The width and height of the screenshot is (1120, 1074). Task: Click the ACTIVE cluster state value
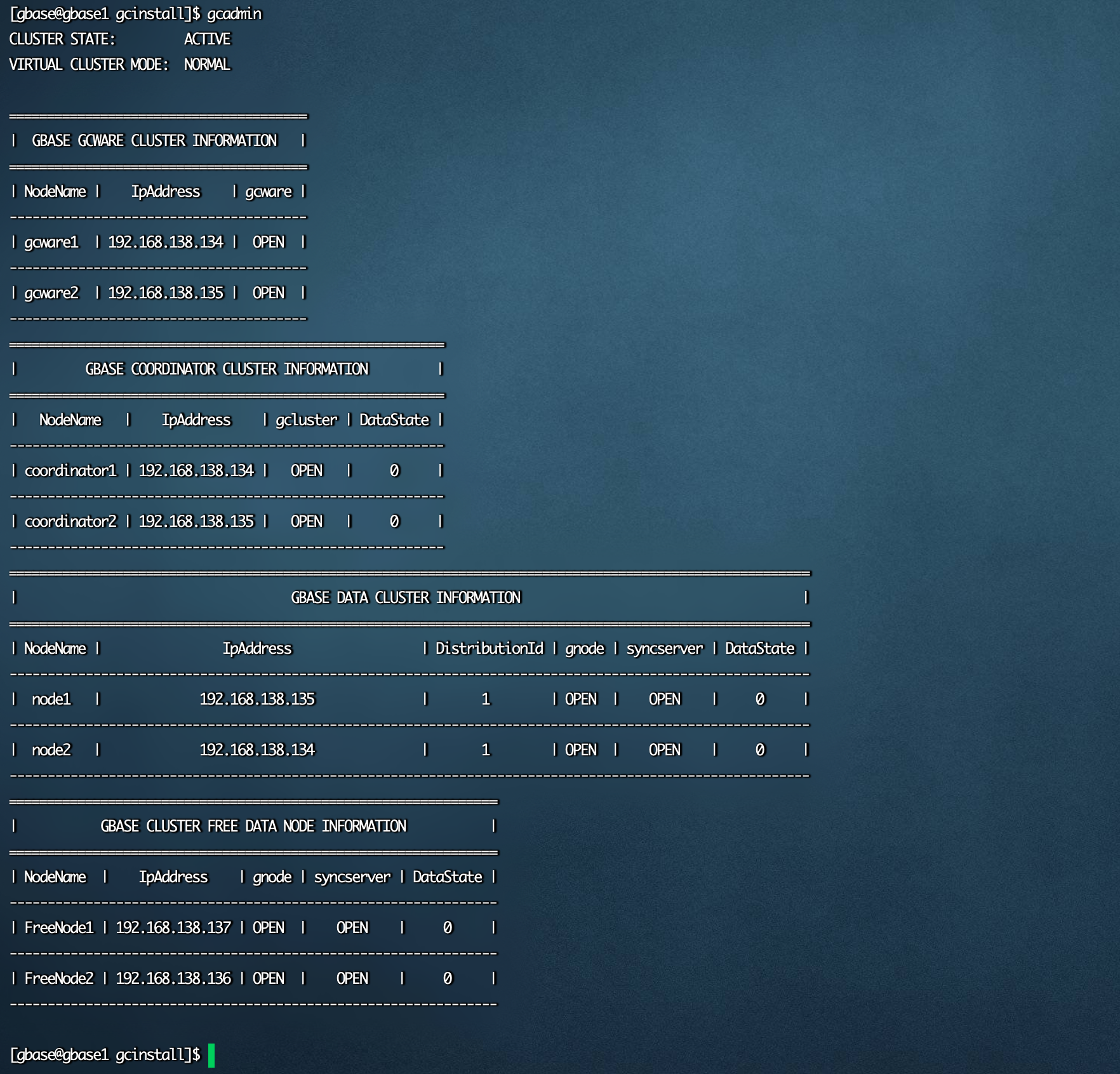tap(208, 39)
